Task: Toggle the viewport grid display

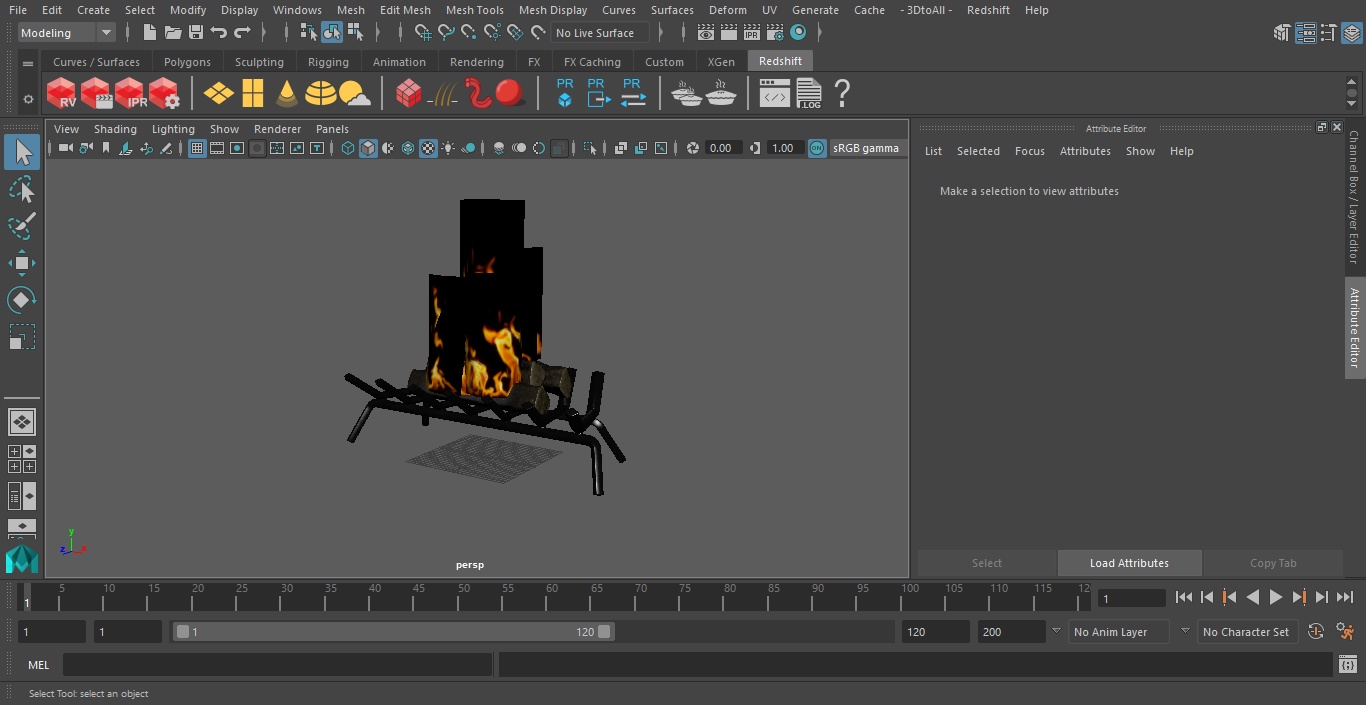Action: pyautogui.click(x=197, y=148)
